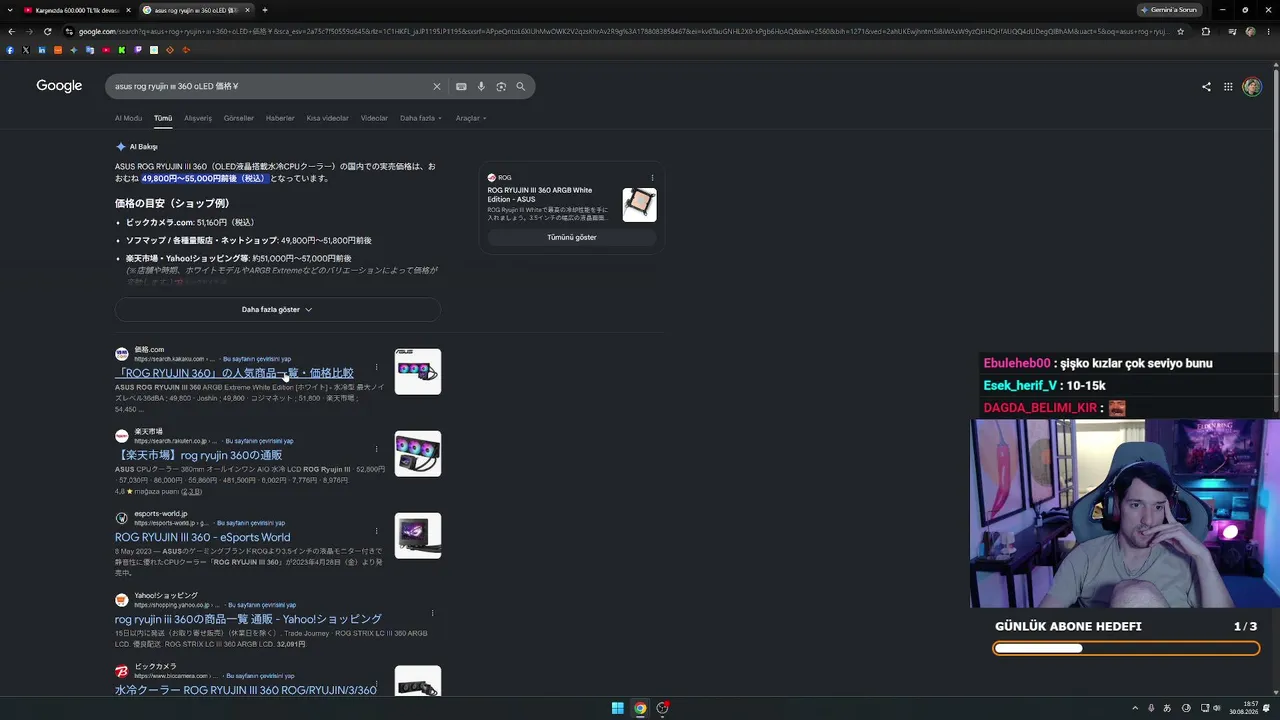Open options menu for the esports-world.jp result
The image size is (1280, 720).
(x=376, y=531)
